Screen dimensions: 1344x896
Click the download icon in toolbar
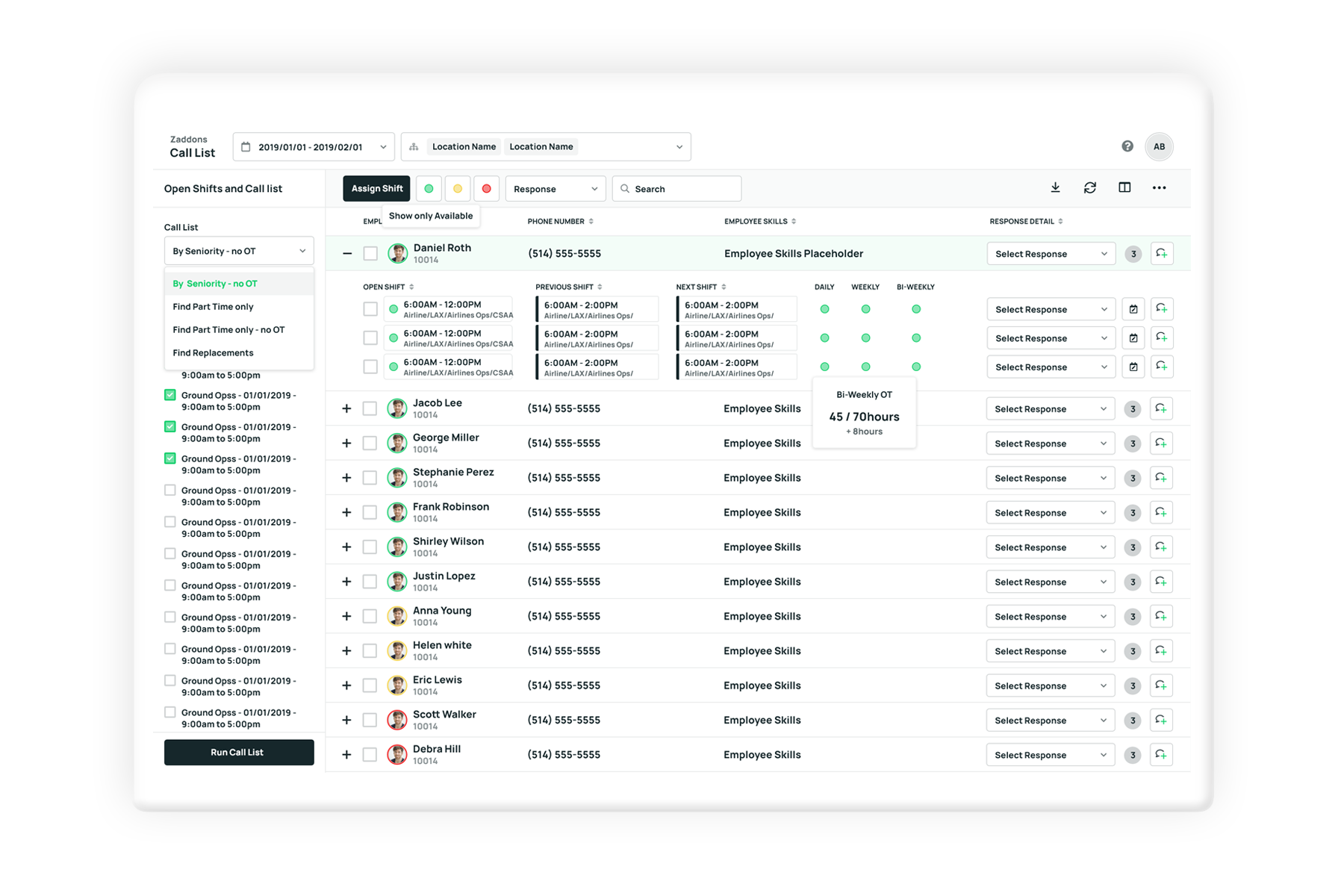pos(1055,188)
